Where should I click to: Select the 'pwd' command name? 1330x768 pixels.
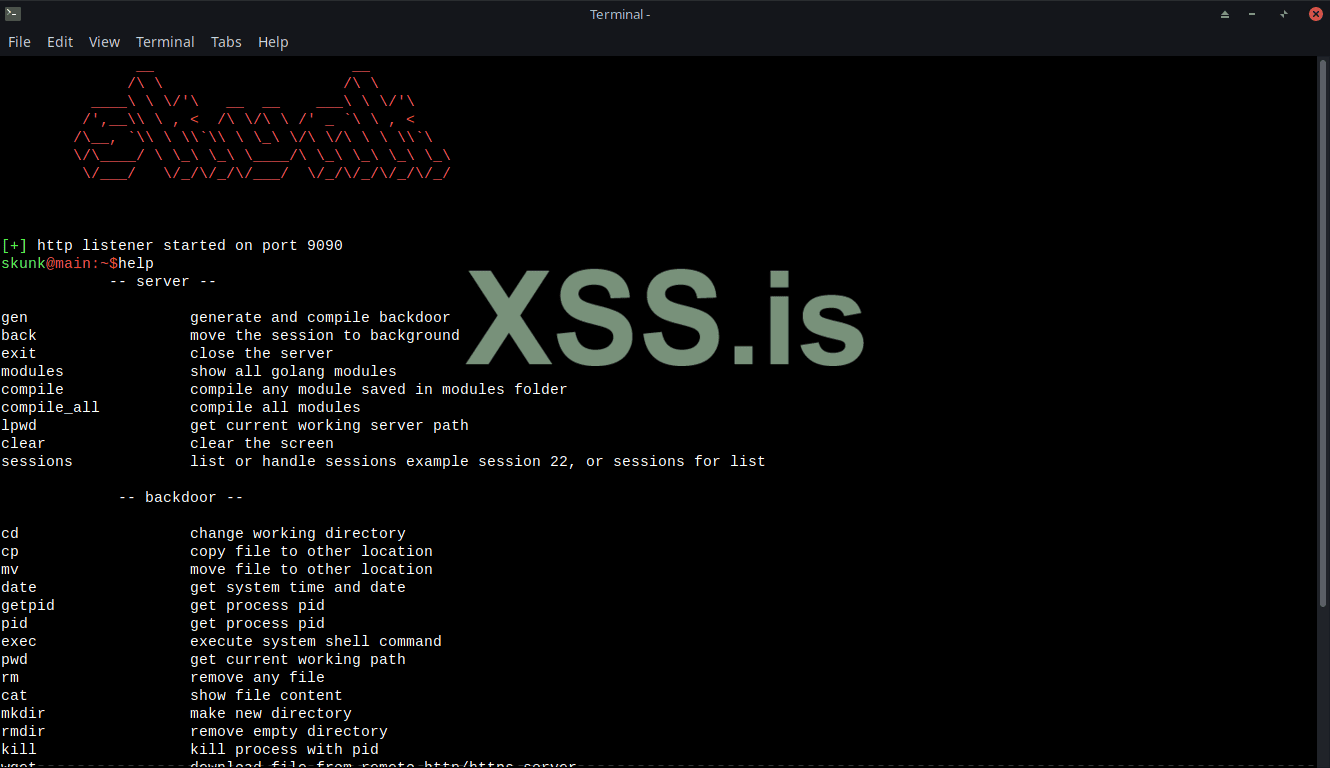coord(15,660)
